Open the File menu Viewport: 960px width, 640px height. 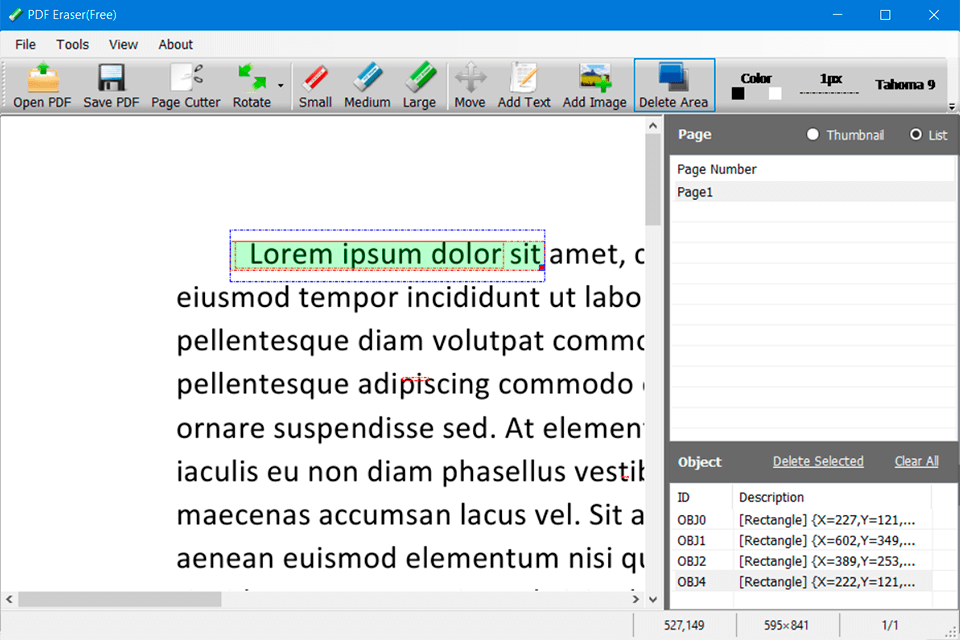pyautogui.click(x=25, y=45)
